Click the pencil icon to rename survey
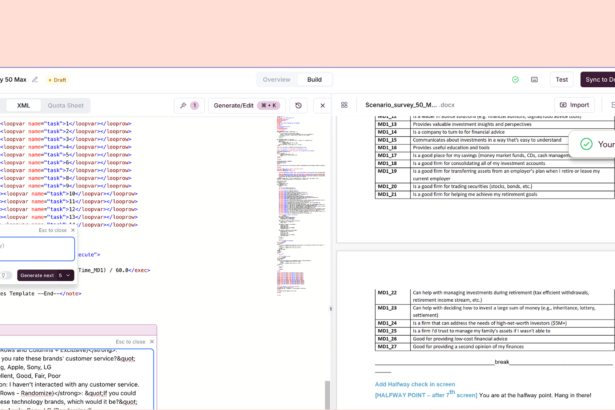Viewport: 615px width, 410px height. [35, 80]
